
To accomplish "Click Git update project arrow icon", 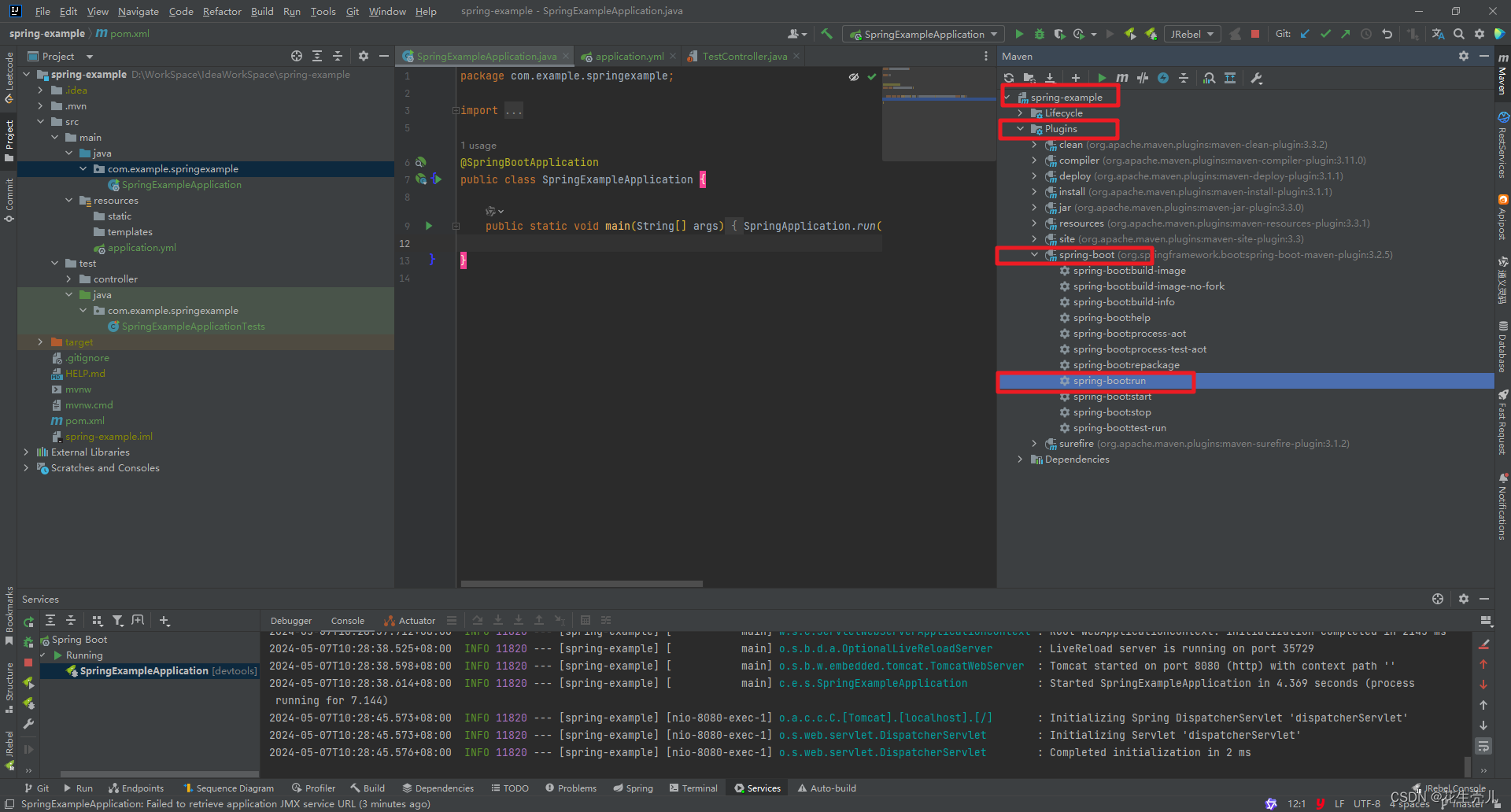I will click(1305, 34).
